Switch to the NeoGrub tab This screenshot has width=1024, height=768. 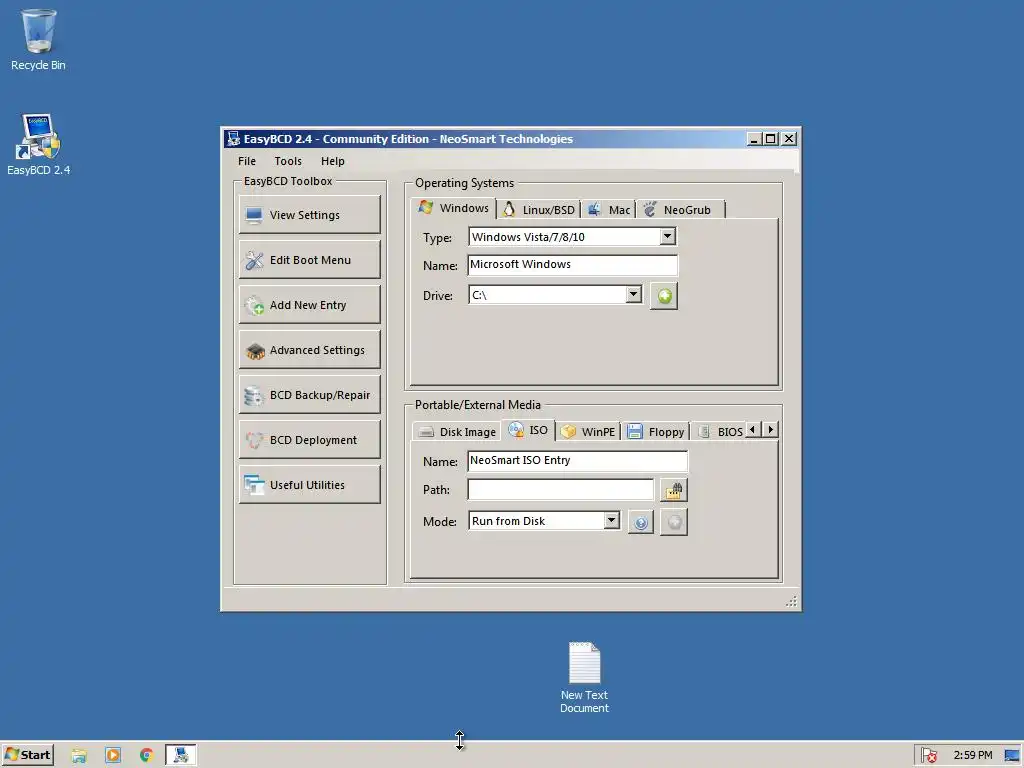679,210
